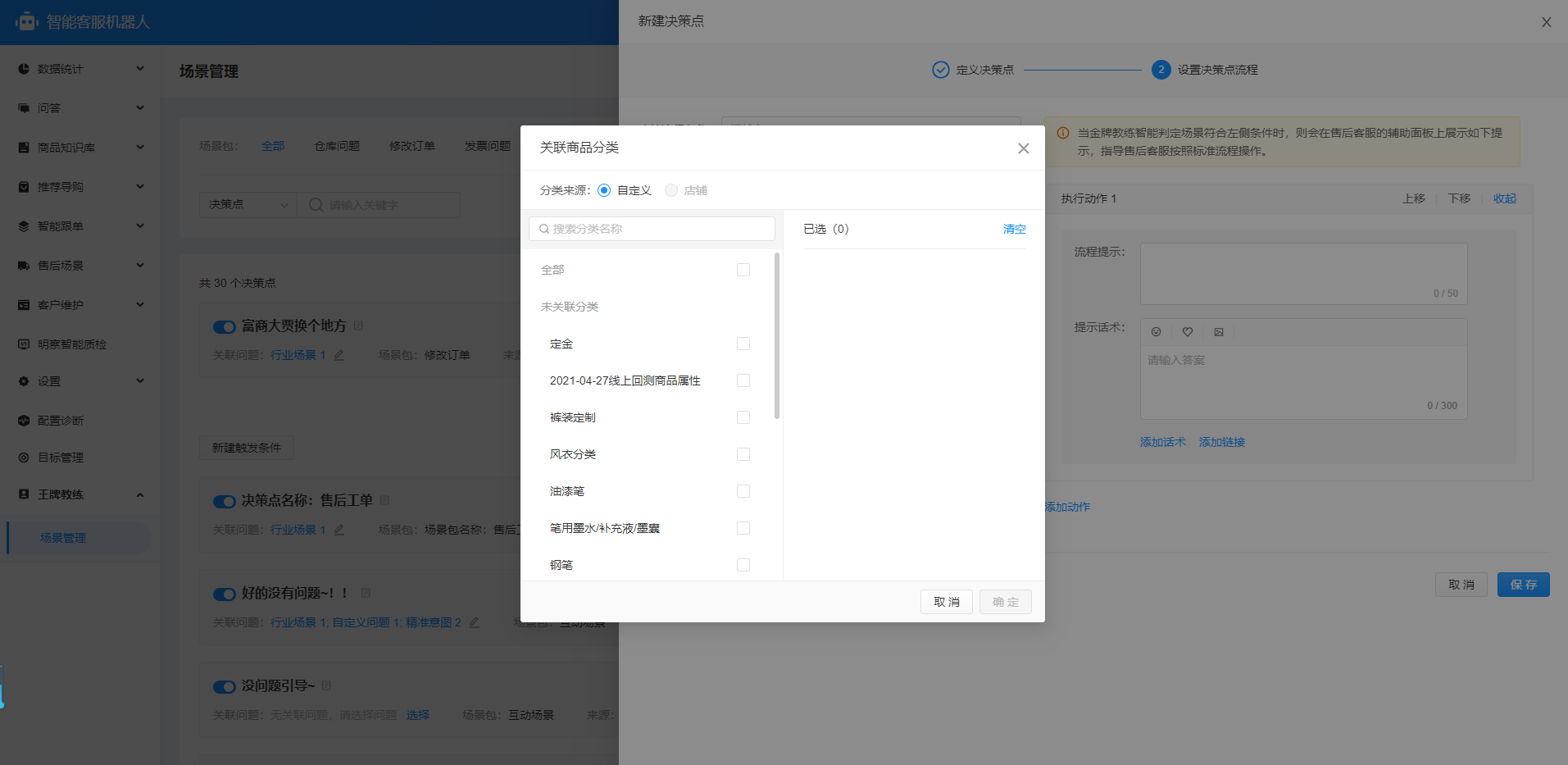Select the 发票问题 scene package tab
Image resolution: width=1568 pixels, height=765 pixels.
(488, 146)
